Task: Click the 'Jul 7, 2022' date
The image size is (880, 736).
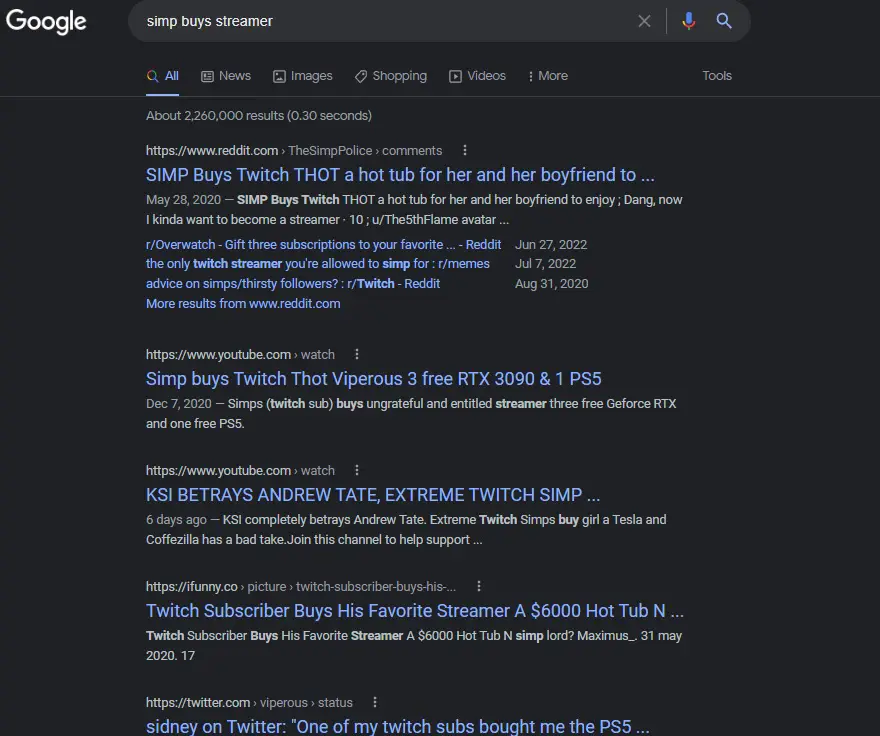Action: click(x=546, y=264)
